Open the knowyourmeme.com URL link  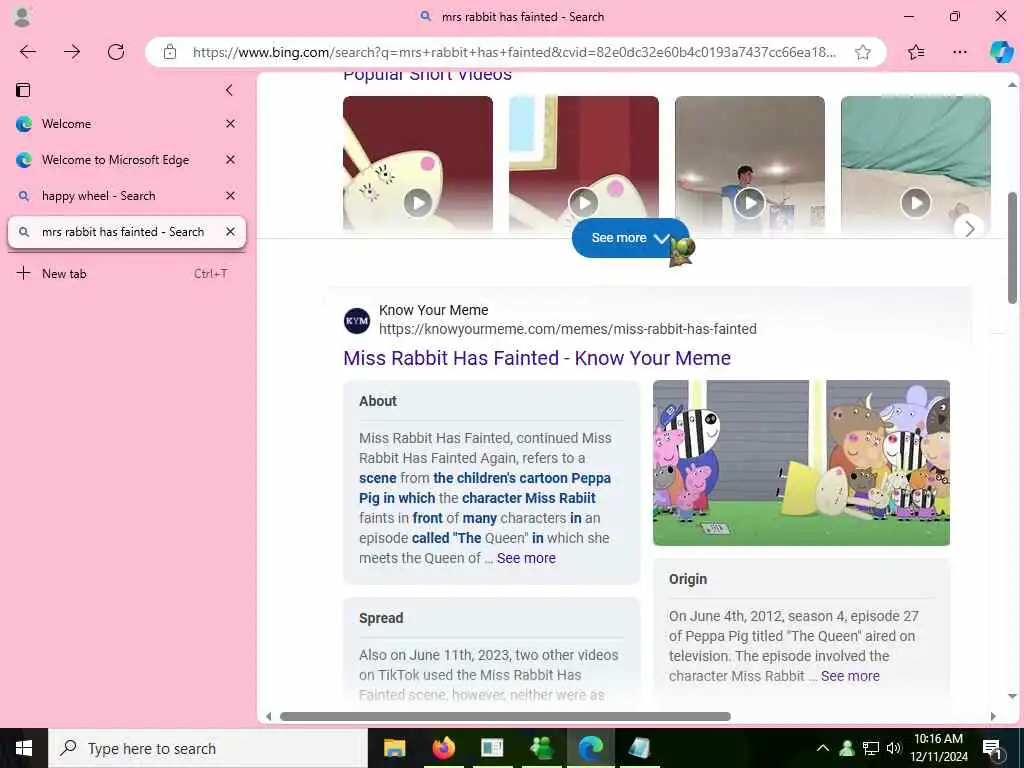point(568,329)
